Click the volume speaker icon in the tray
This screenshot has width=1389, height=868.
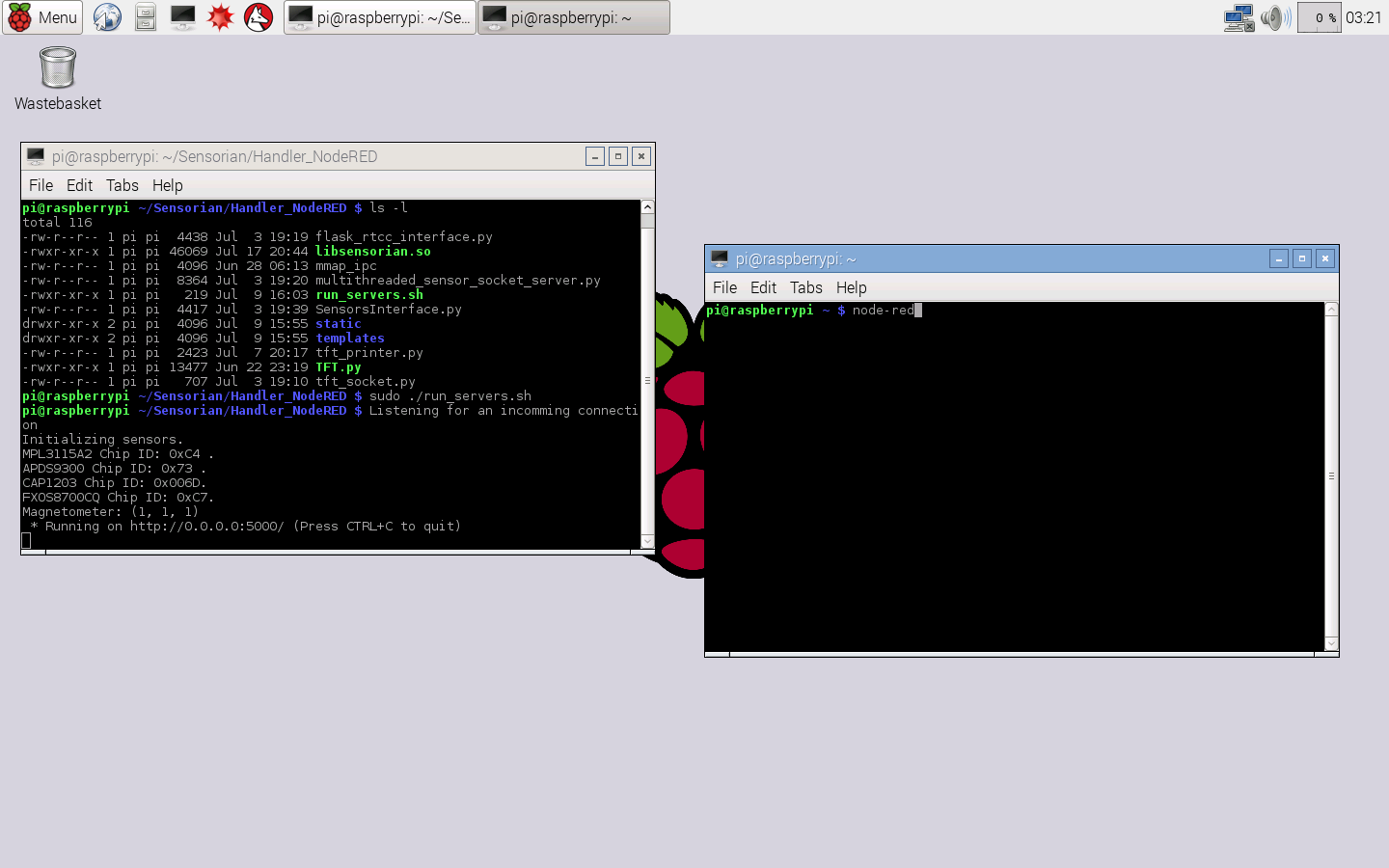(x=1275, y=17)
